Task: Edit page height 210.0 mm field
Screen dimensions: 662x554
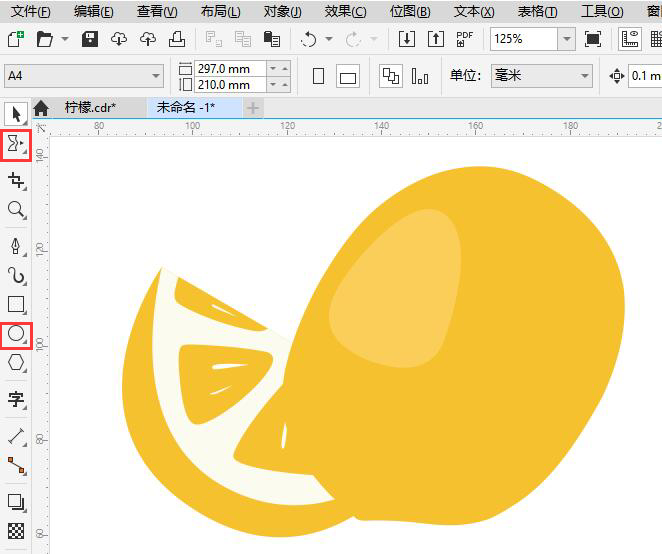Action: coord(230,85)
